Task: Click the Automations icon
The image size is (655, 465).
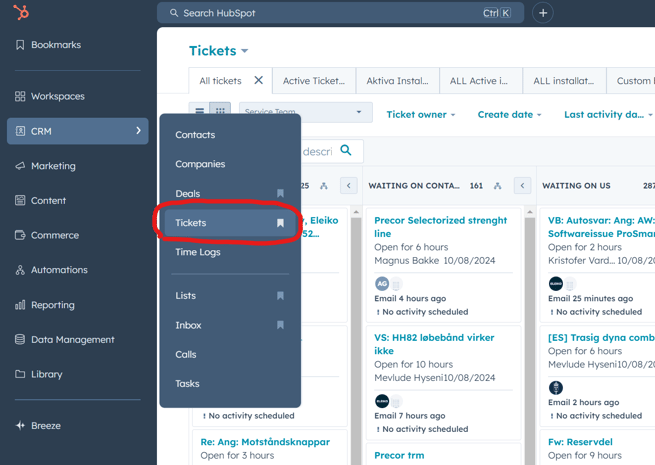Action: coord(20,270)
